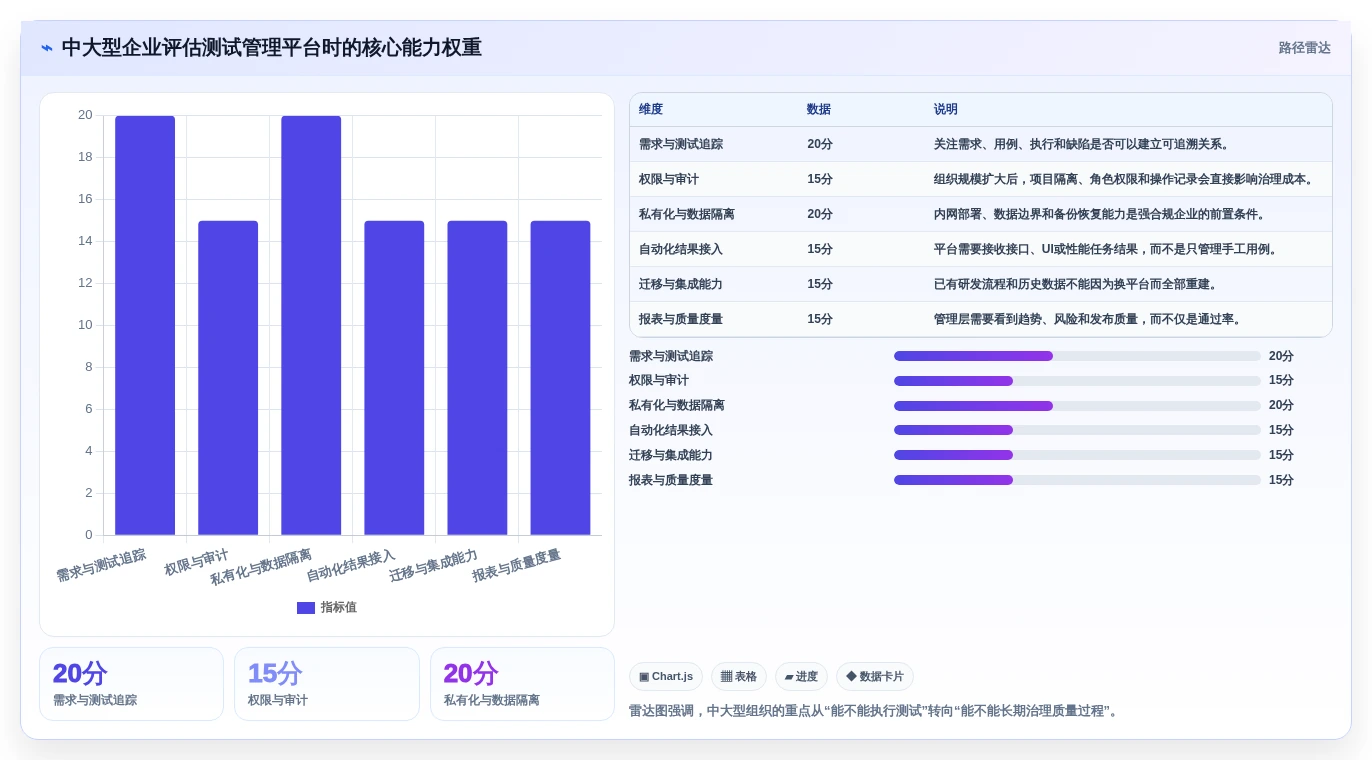Screen dimensions: 1372x760
Task: Click the 自动化结果接入 progress bar
Action: [x=1077, y=430]
